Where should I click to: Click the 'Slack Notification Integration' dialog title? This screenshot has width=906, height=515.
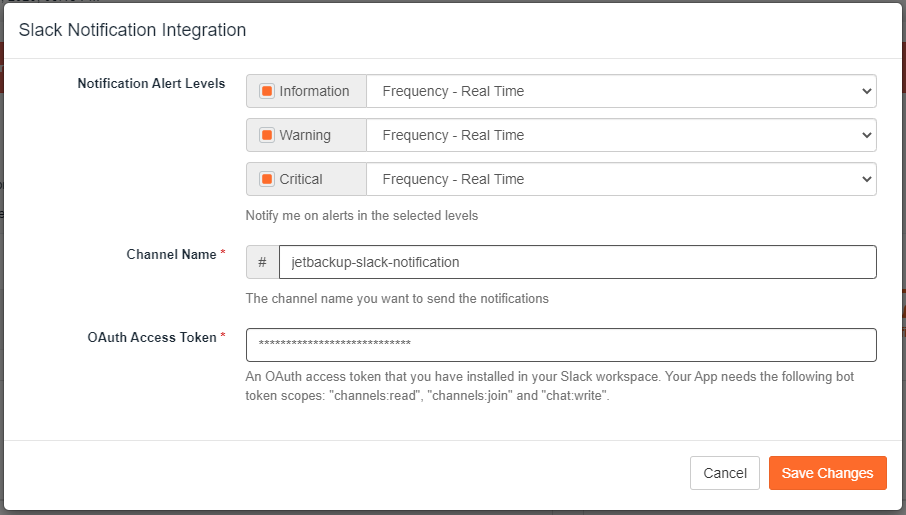132,30
